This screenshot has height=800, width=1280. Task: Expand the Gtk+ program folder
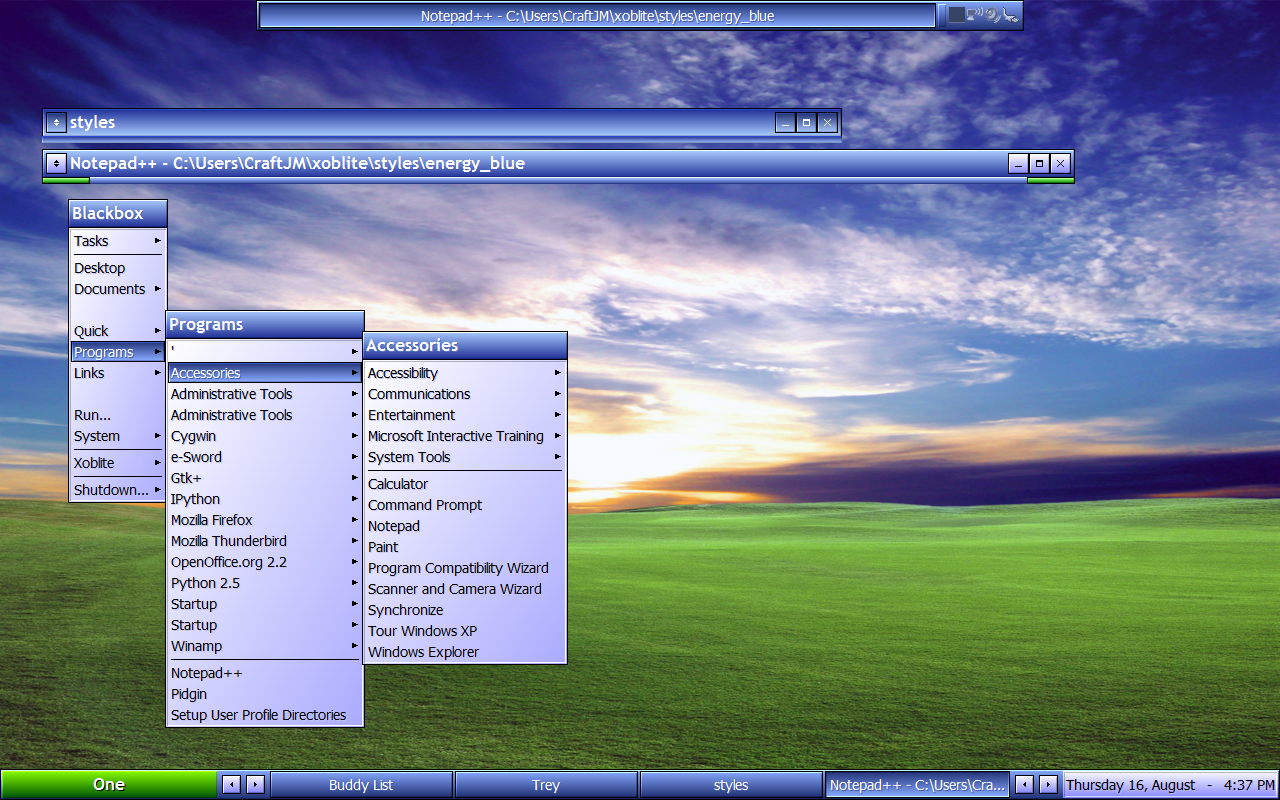coord(264,478)
